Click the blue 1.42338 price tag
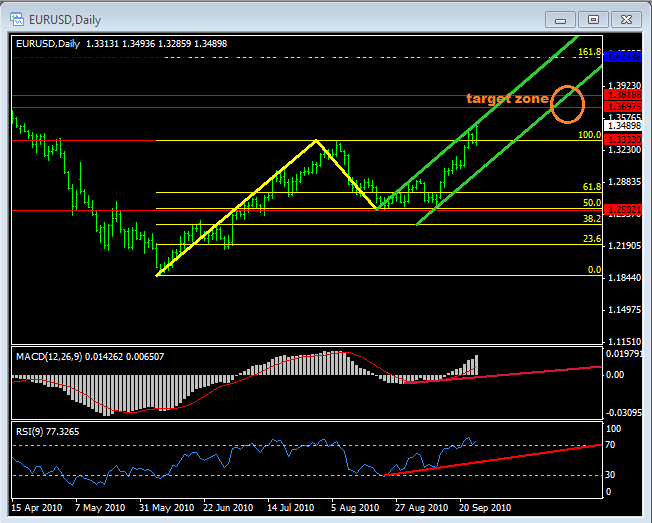652x523 pixels. click(x=622, y=57)
